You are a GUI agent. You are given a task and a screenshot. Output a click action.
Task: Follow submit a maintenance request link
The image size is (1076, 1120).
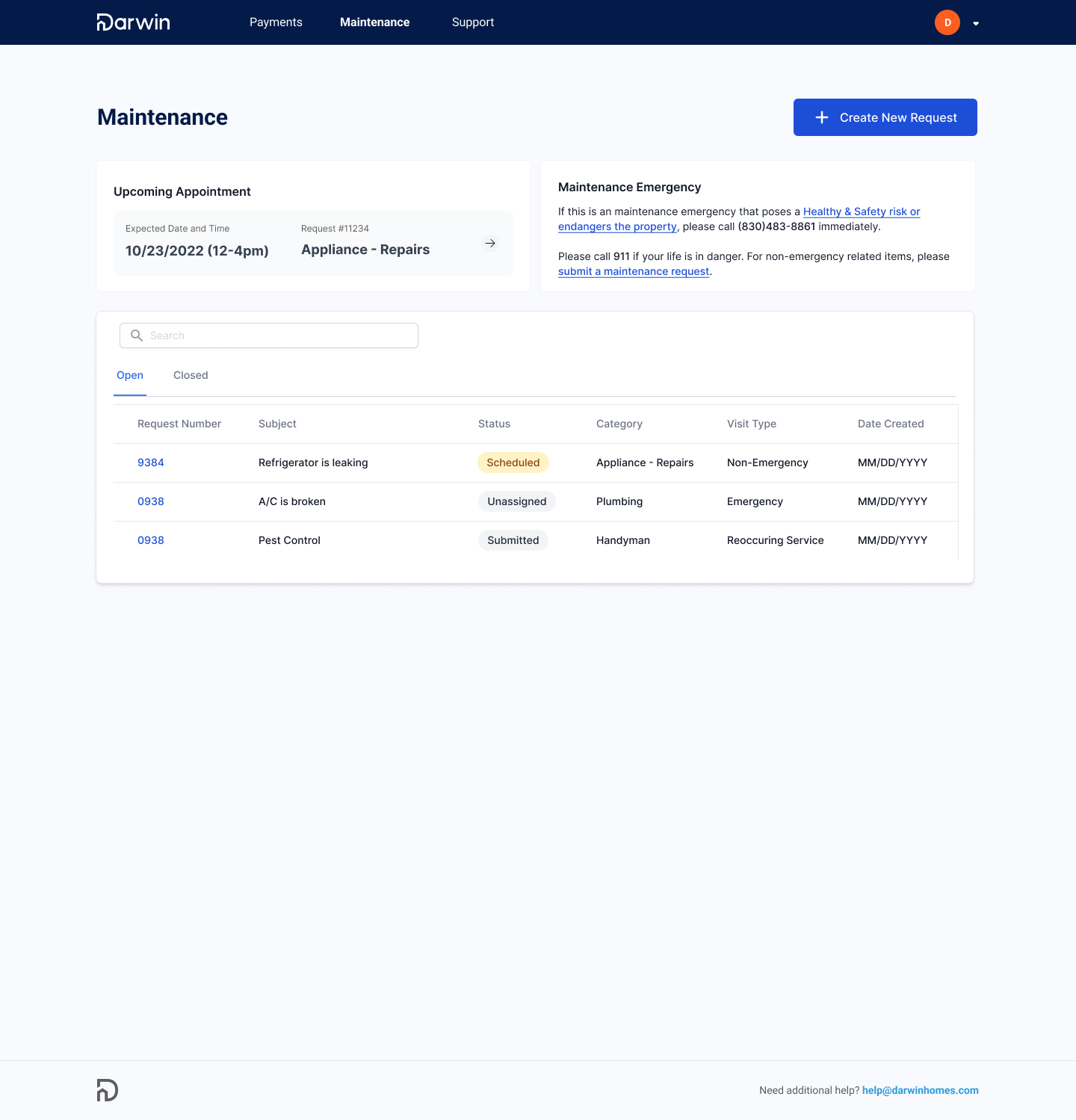point(634,271)
